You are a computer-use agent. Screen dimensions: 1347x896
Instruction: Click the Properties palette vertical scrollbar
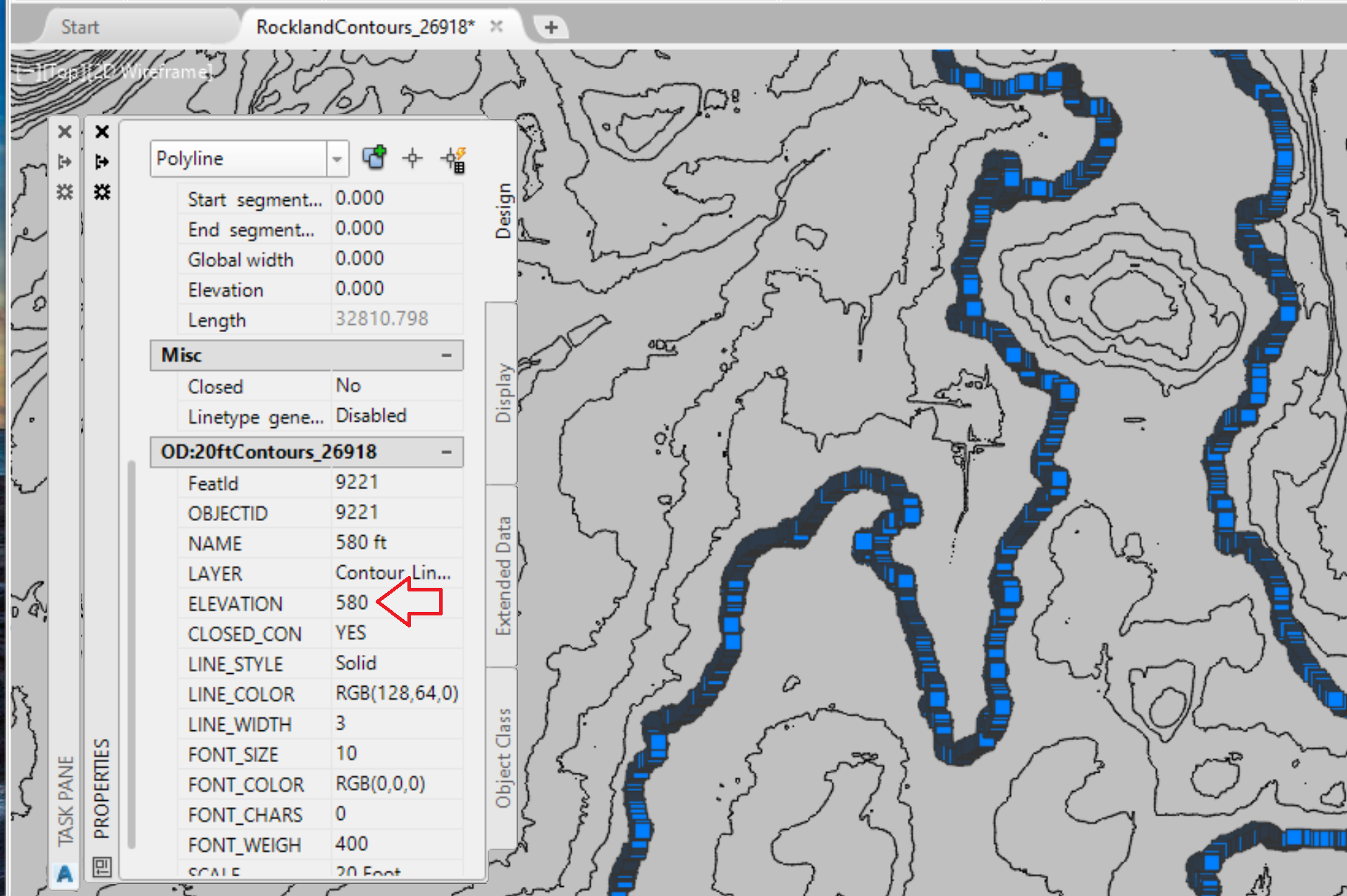pyautogui.click(x=132, y=653)
